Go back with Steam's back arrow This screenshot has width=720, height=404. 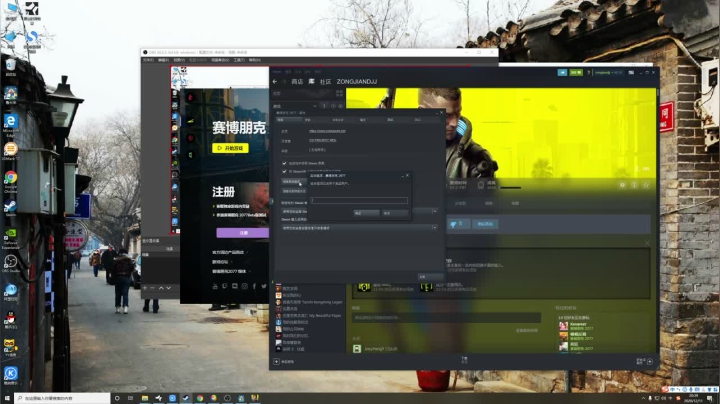click(275, 81)
